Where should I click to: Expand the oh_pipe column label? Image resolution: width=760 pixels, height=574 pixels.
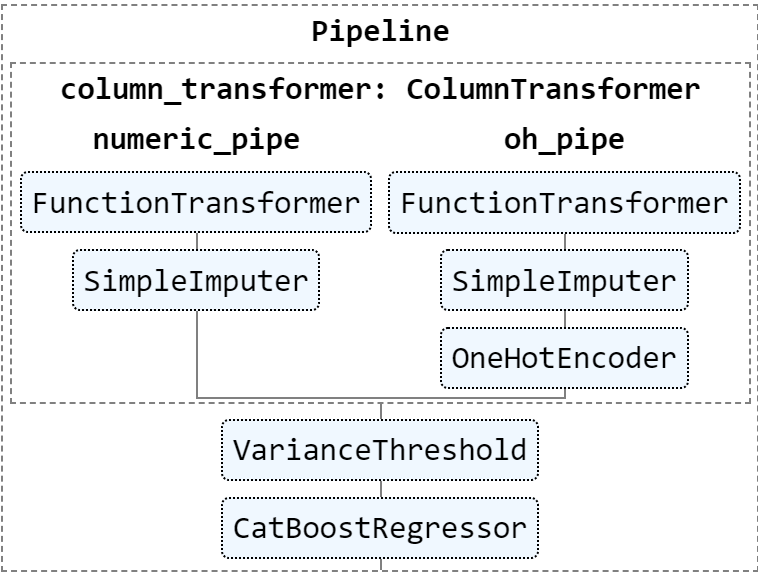[564, 140]
